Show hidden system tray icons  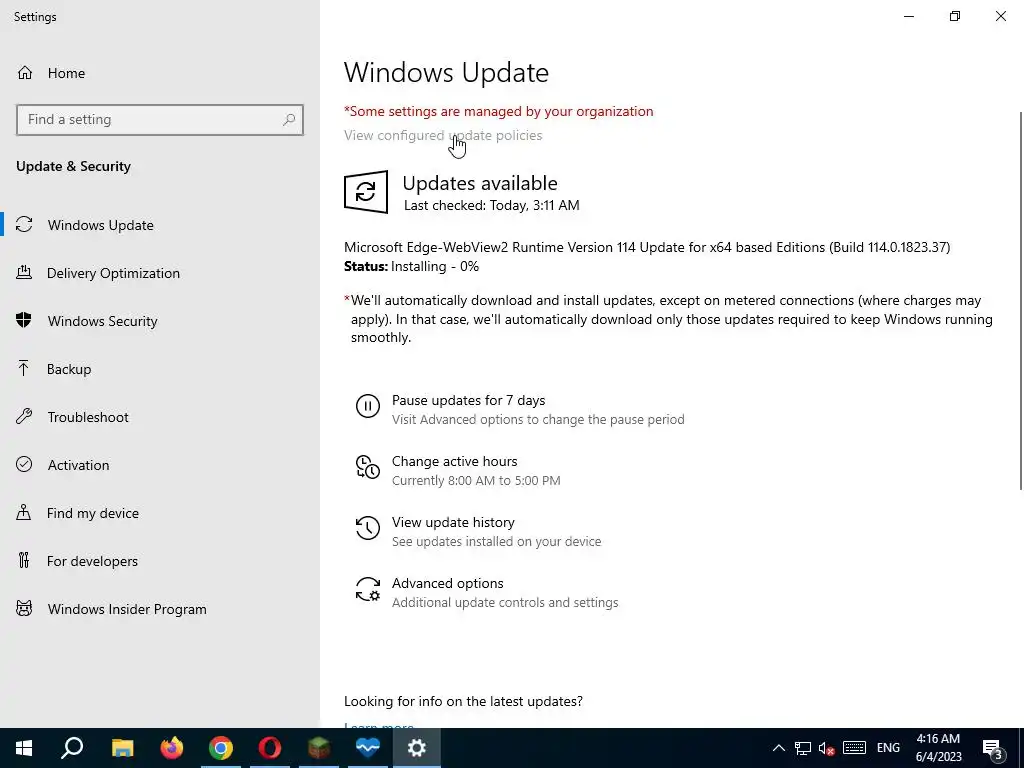click(778, 748)
